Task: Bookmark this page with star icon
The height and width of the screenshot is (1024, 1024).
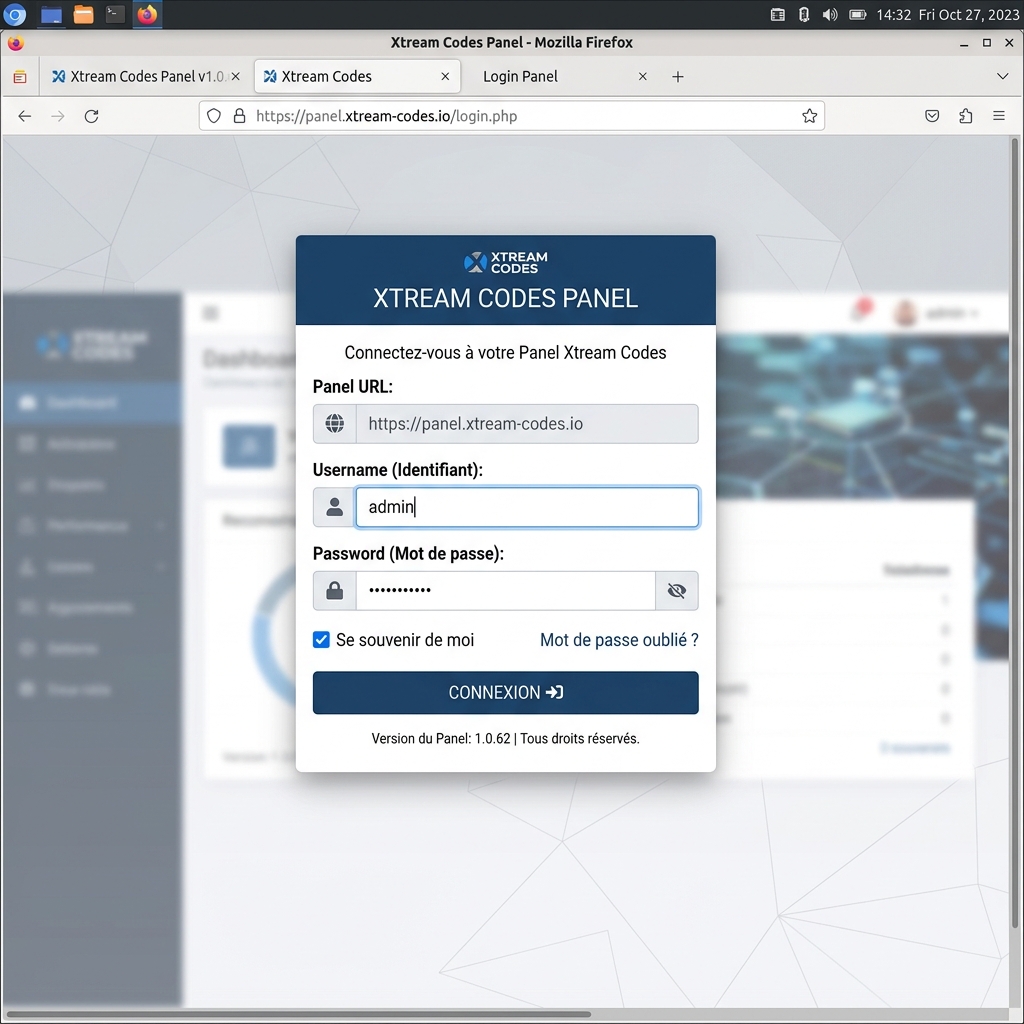Action: coord(809,116)
